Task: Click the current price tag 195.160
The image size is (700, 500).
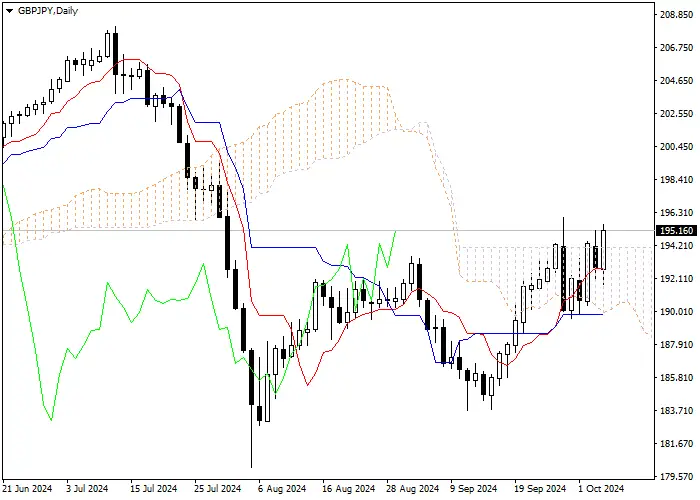Action: (676, 230)
